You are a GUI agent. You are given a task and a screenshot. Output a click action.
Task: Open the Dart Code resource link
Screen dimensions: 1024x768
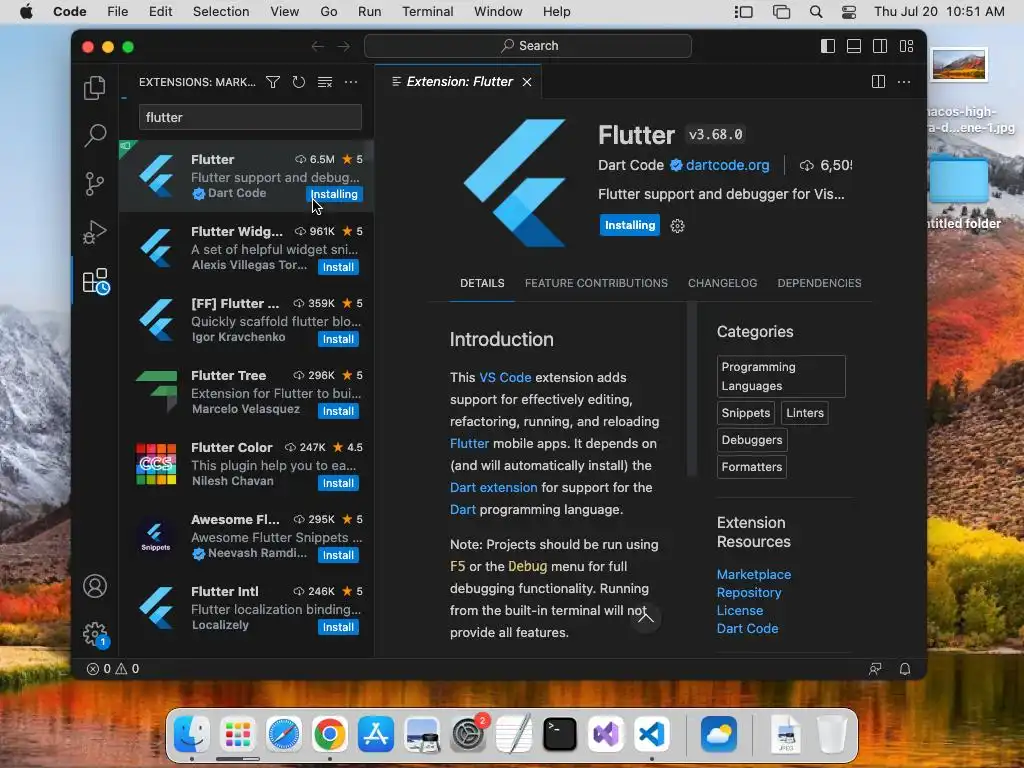point(748,628)
